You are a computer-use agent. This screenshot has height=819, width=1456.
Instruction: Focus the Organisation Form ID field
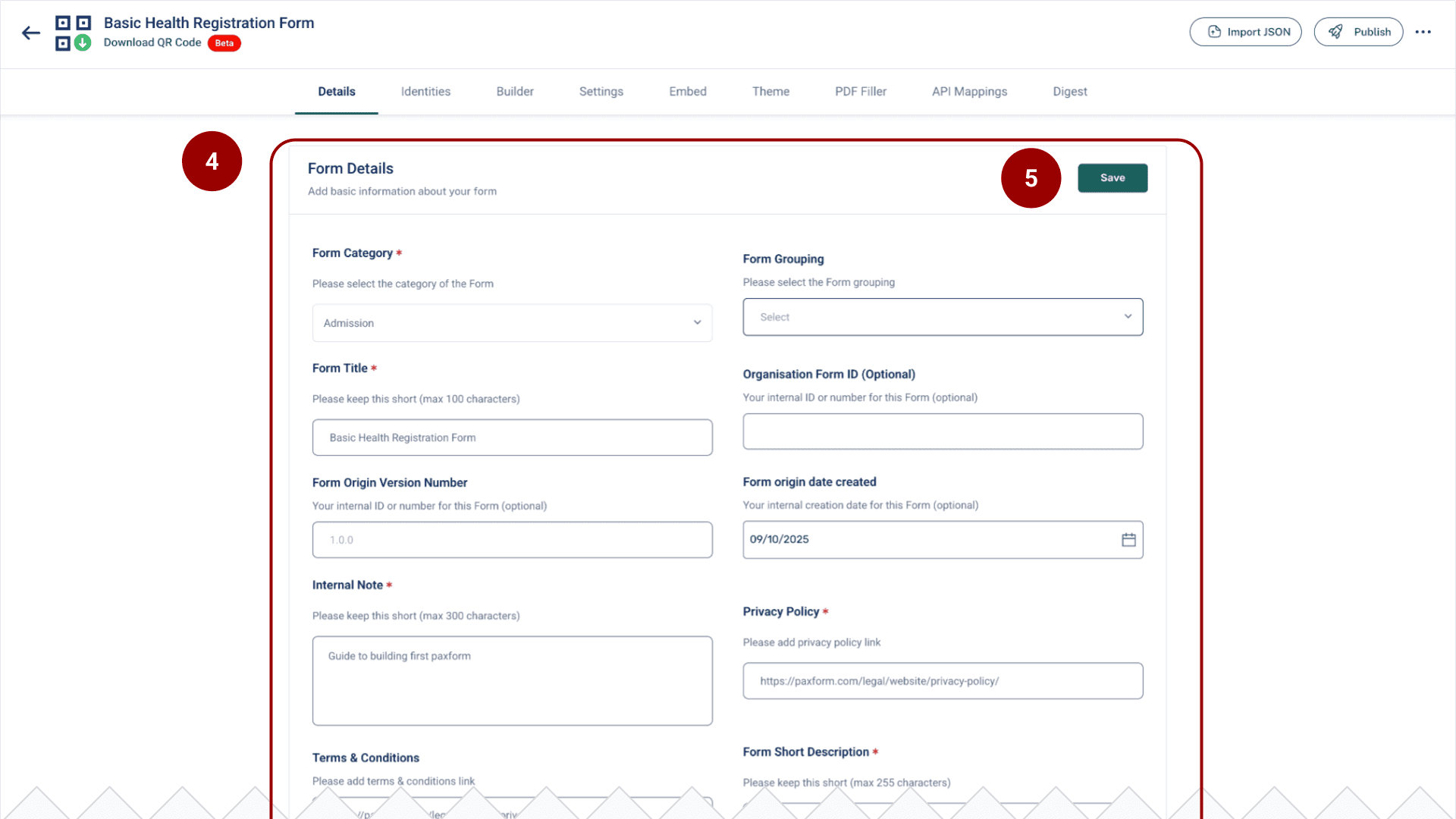942,431
